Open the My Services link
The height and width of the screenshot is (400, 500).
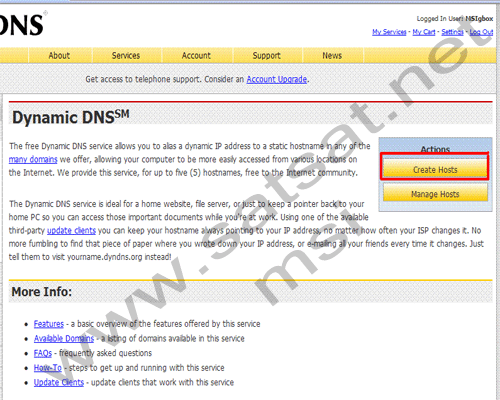[389, 32]
